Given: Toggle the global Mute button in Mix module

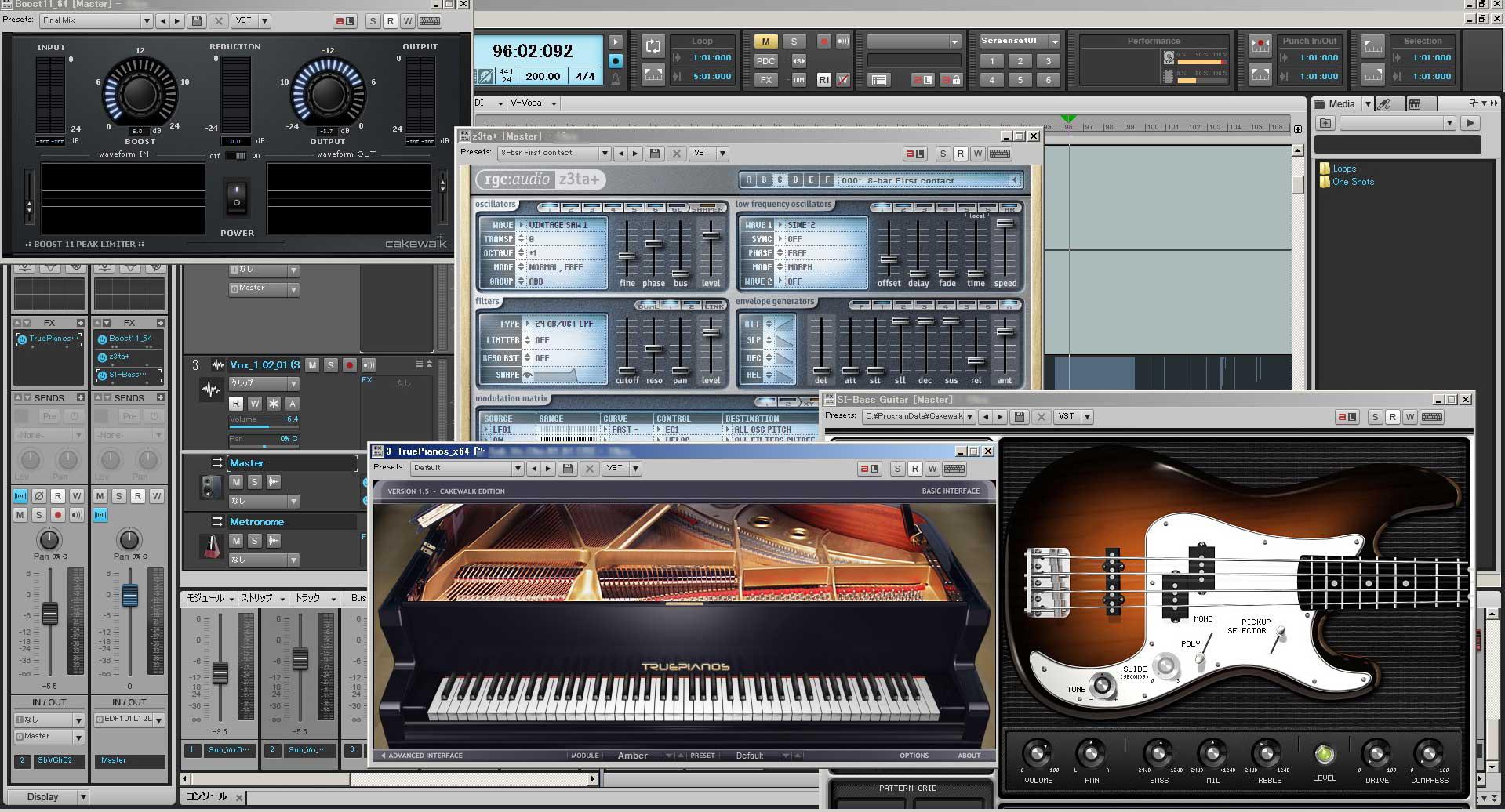Looking at the screenshot, I should pyautogui.click(x=765, y=42).
